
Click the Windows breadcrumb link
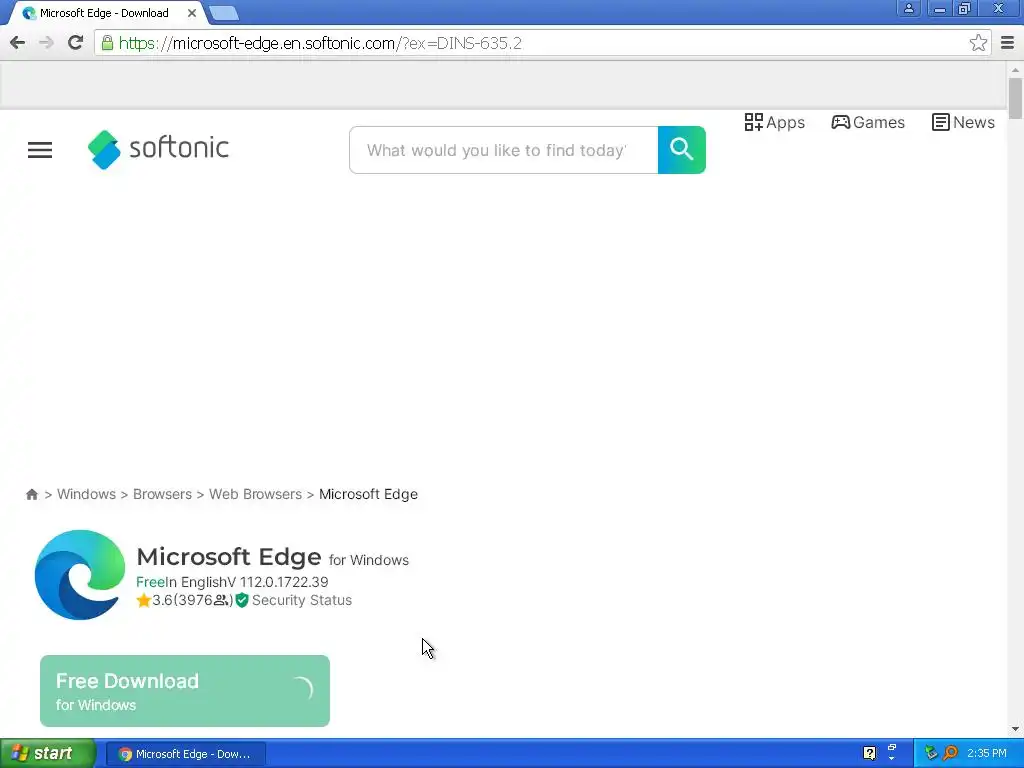(86, 494)
